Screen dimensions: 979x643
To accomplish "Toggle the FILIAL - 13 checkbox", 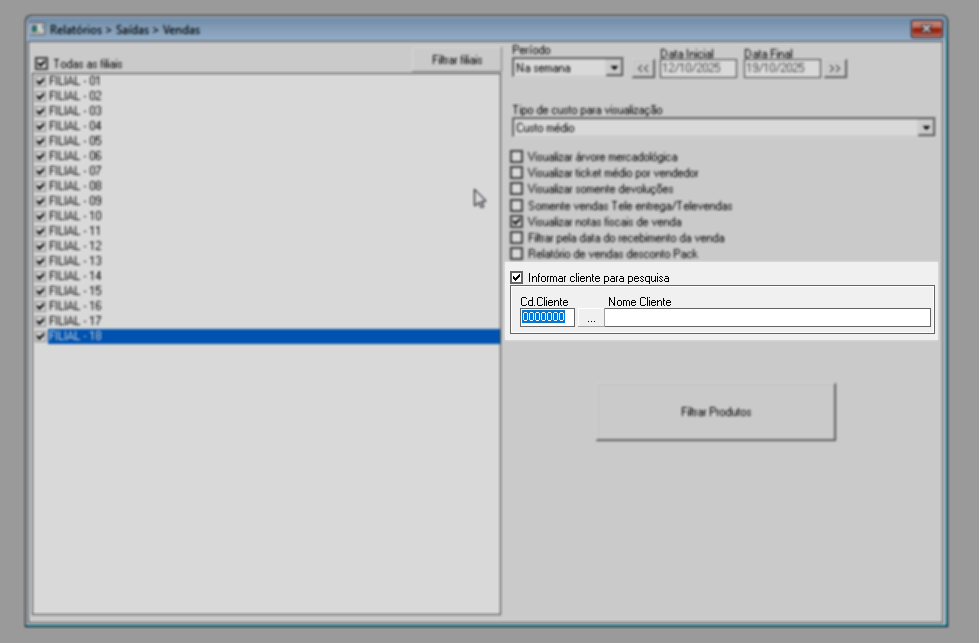I will point(41,261).
